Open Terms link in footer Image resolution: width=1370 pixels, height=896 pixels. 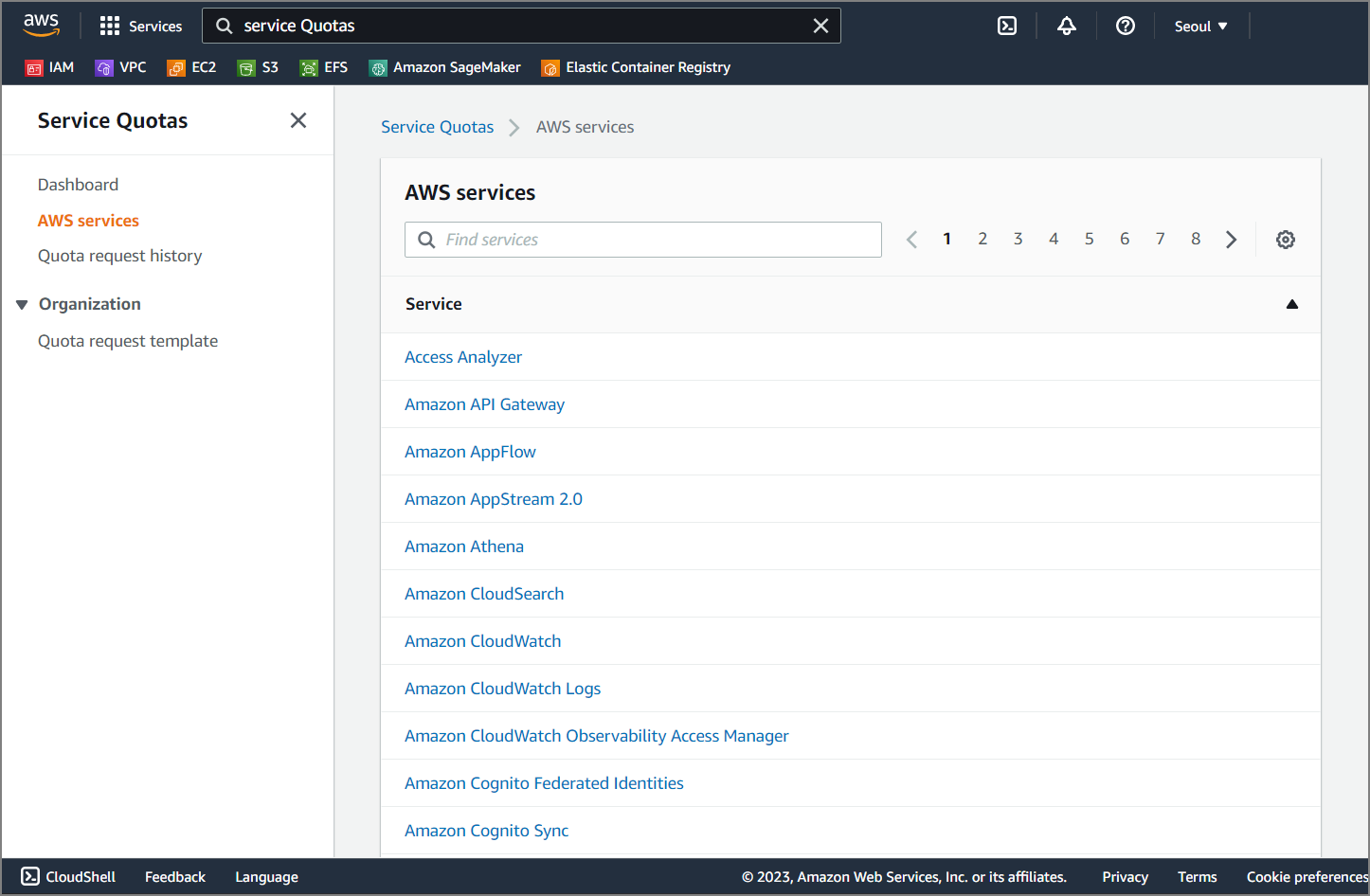coord(1198,877)
